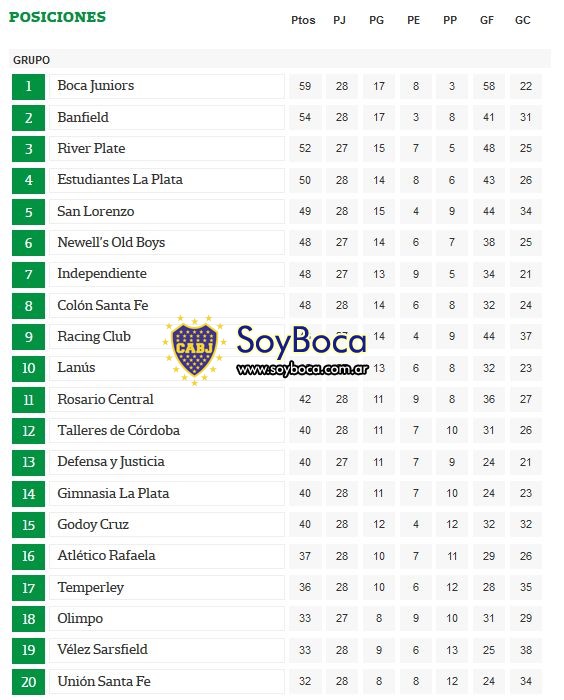This screenshot has width=564, height=700.
Task: Click the SoyBoca logo text
Action: (301, 341)
